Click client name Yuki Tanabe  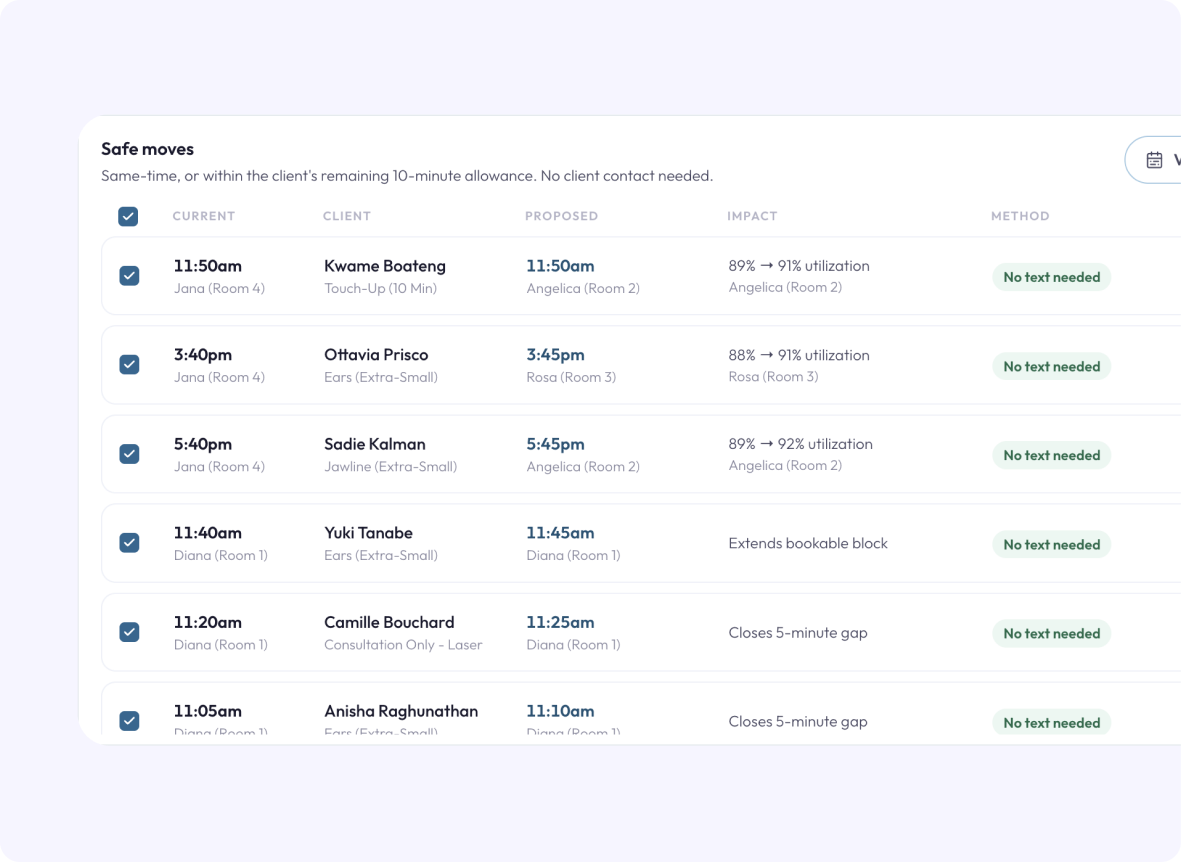coord(368,533)
